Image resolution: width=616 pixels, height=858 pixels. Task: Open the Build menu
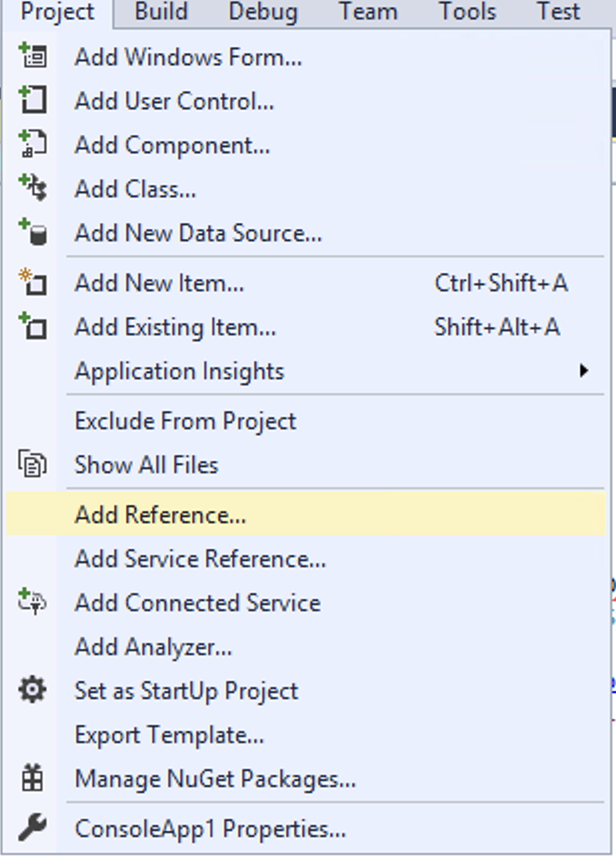pyautogui.click(x=161, y=12)
